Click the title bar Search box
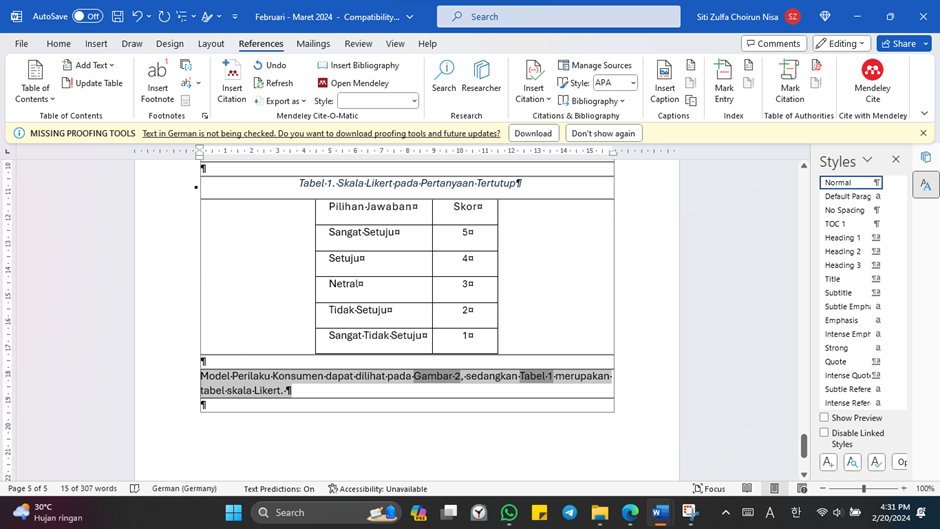The width and height of the screenshot is (940, 529). click(559, 17)
